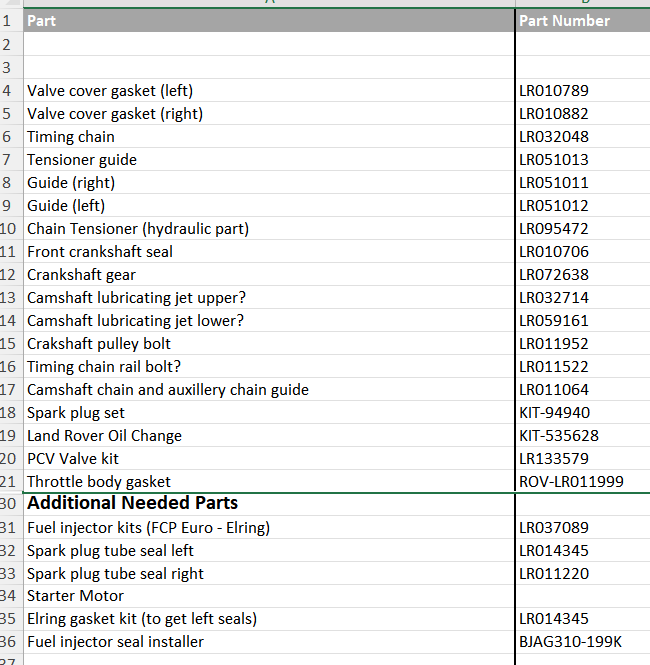Click the row 21 header number
The height and width of the screenshot is (665, 650).
(11, 481)
